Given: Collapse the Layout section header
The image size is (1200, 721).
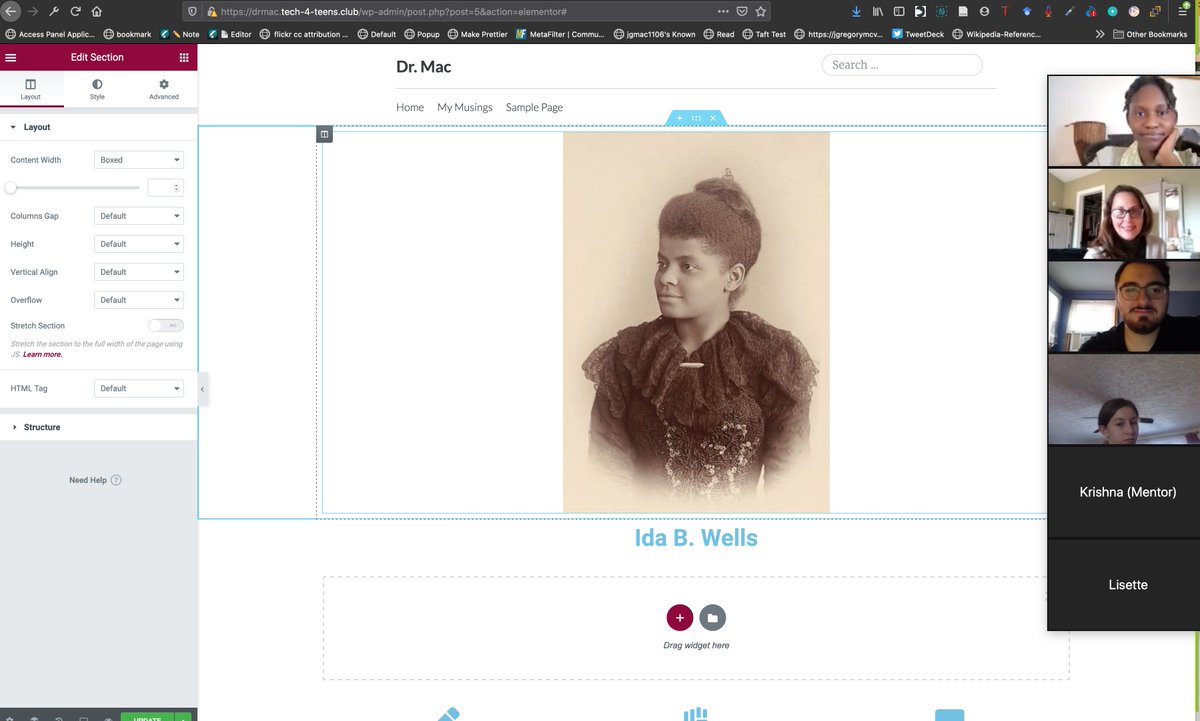Looking at the screenshot, I should click(x=37, y=127).
